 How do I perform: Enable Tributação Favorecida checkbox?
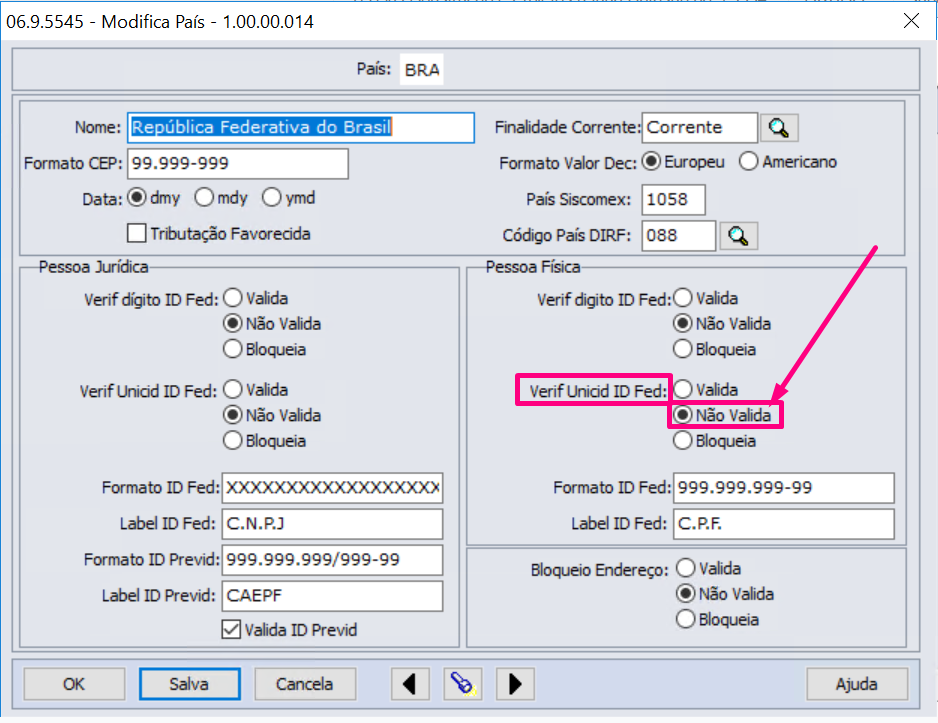pos(136,233)
